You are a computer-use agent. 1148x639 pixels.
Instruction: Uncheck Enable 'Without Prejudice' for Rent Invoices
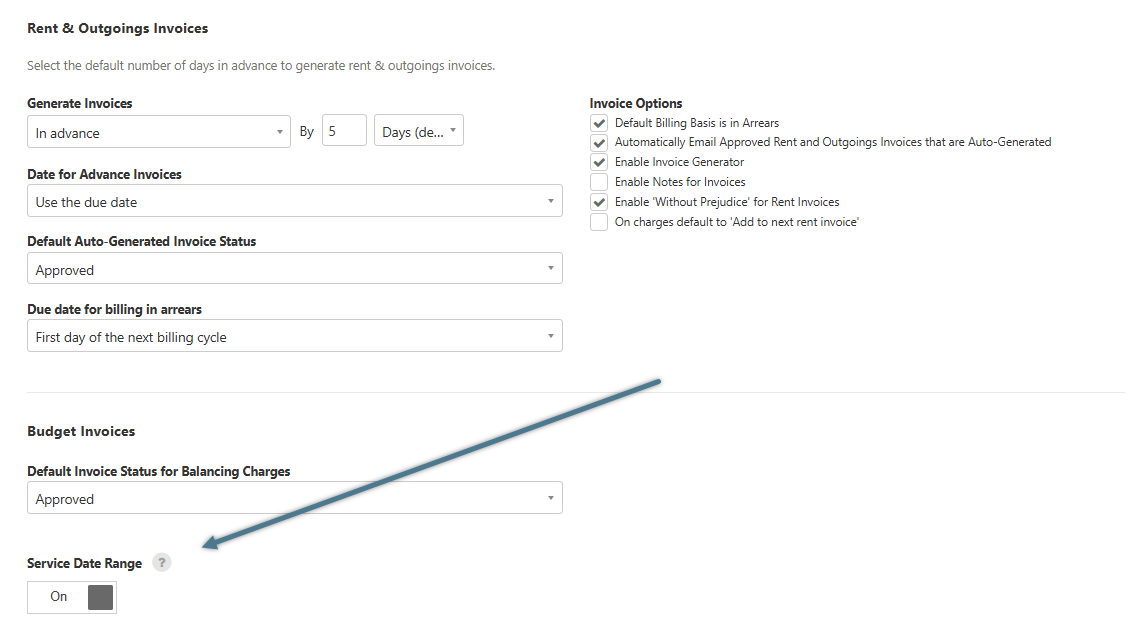599,202
